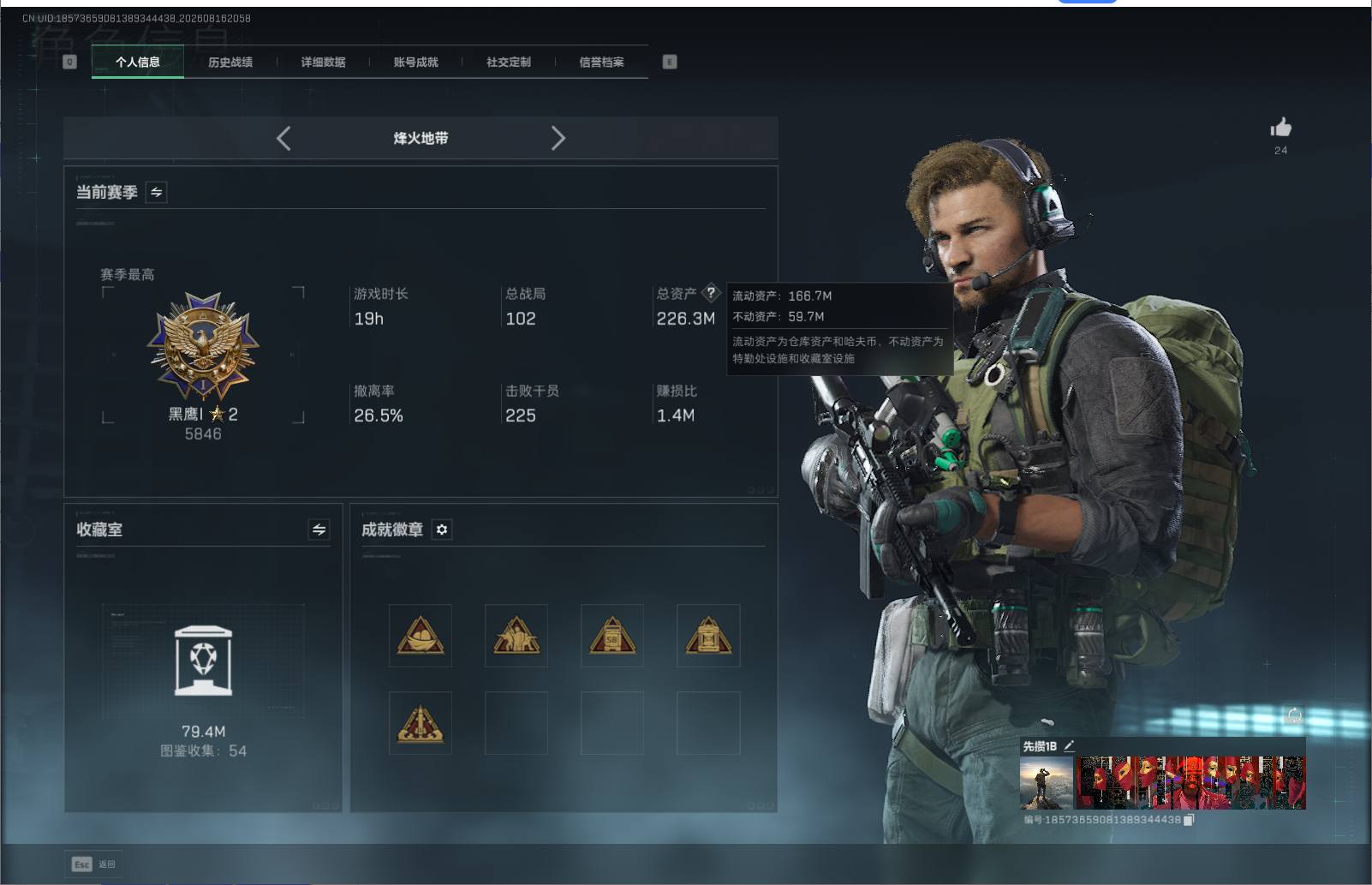Screen dimensions: 1372x885
Task: Click the 不动资产: 59.7M tooltip line
Action: click(778, 316)
